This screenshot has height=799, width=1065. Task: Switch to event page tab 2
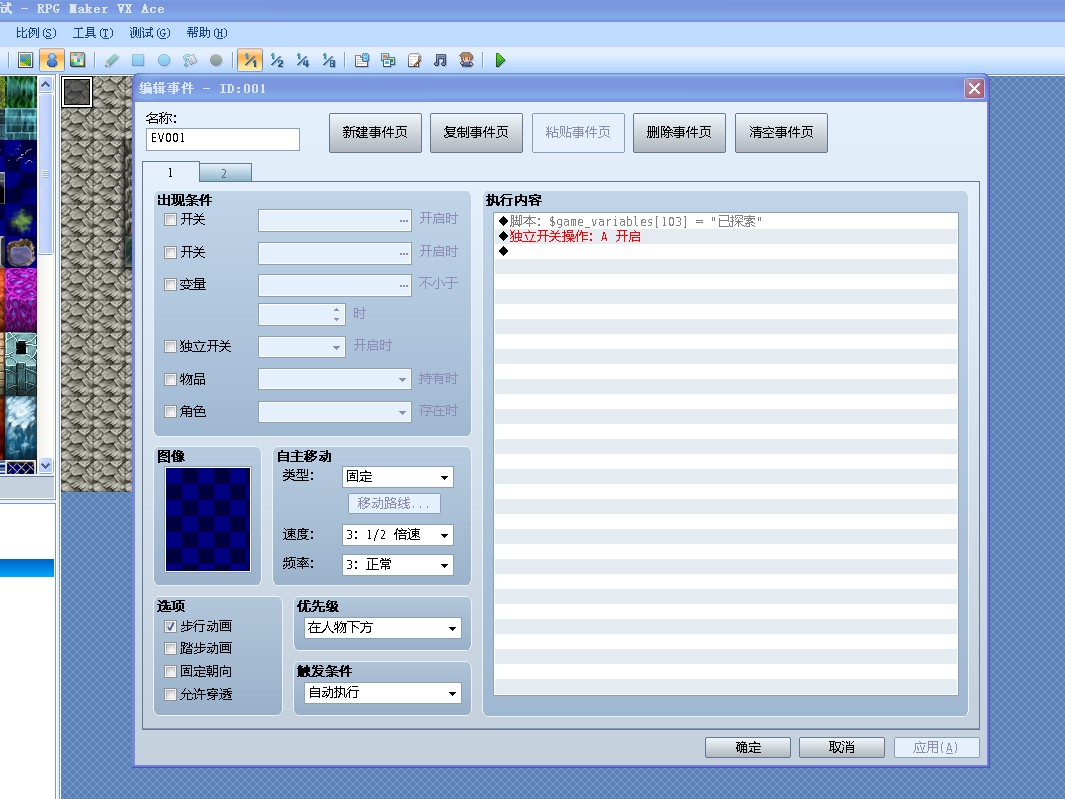(225, 173)
